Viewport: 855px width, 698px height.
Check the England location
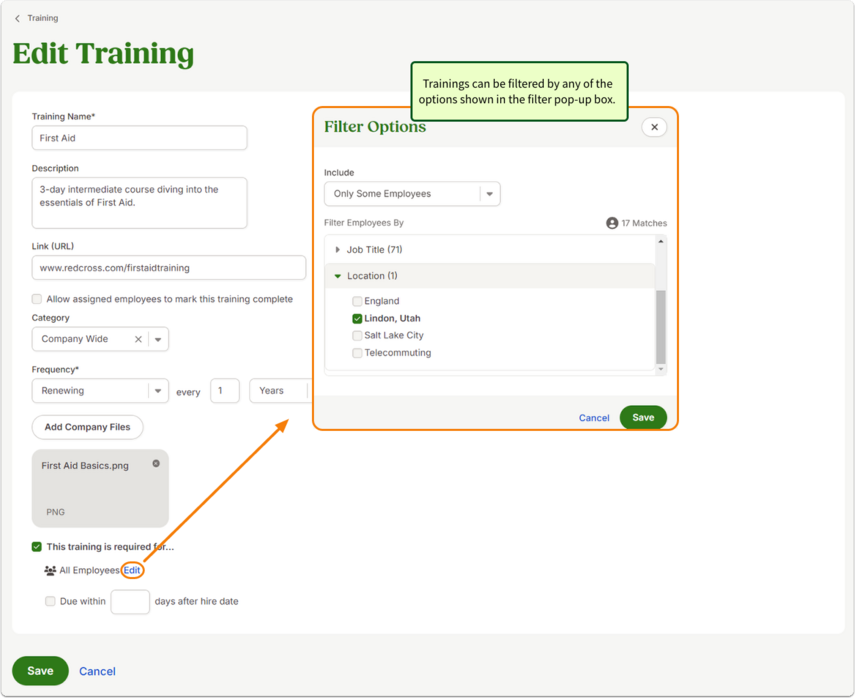click(x=357, y=301)
